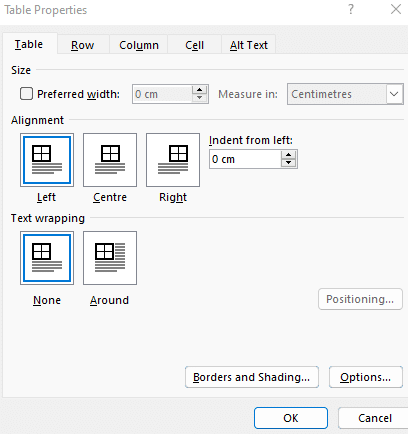Open Borders and Shading dialog

252,377
